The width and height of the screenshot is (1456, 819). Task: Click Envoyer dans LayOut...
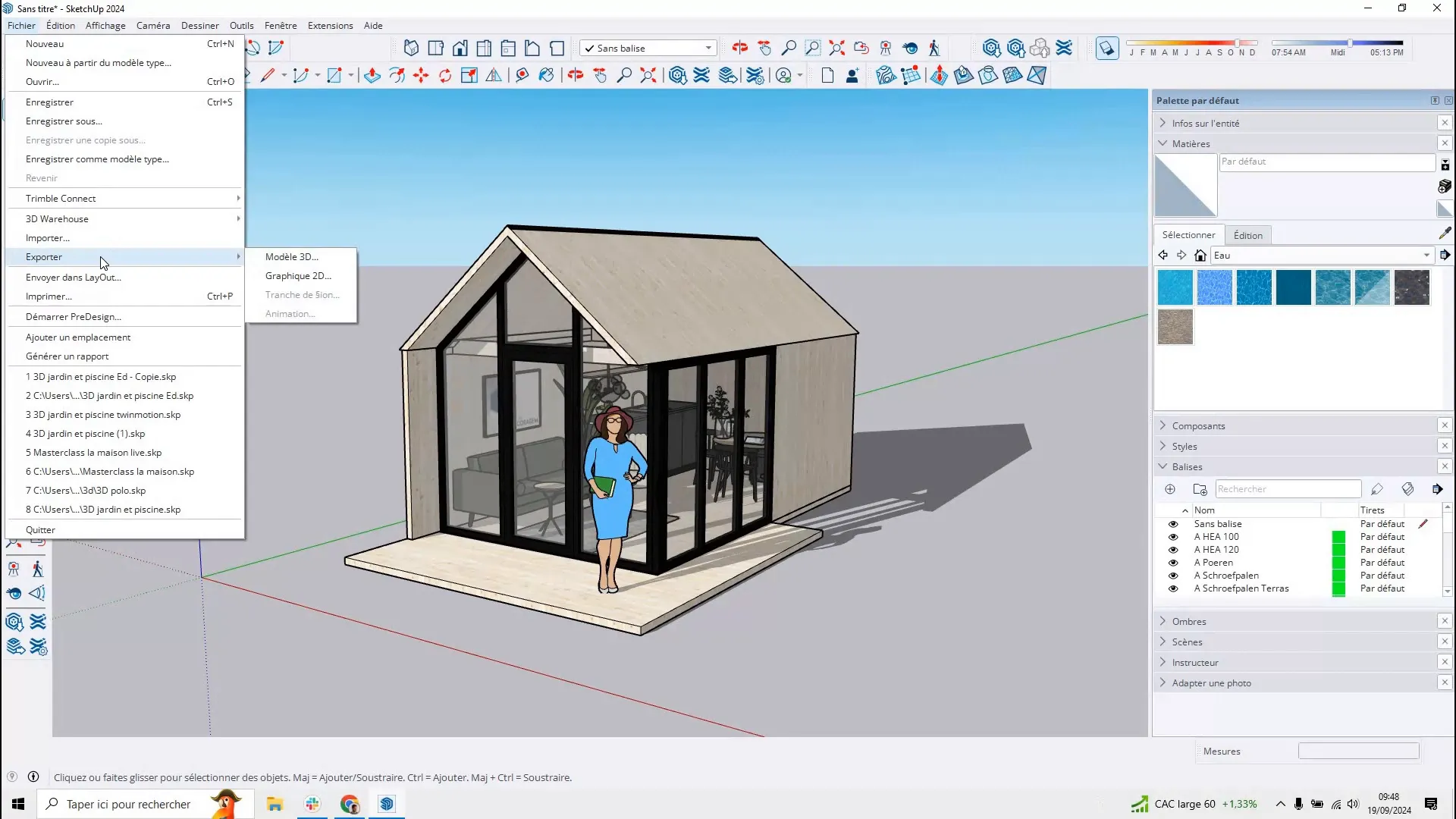click(125, 278)
